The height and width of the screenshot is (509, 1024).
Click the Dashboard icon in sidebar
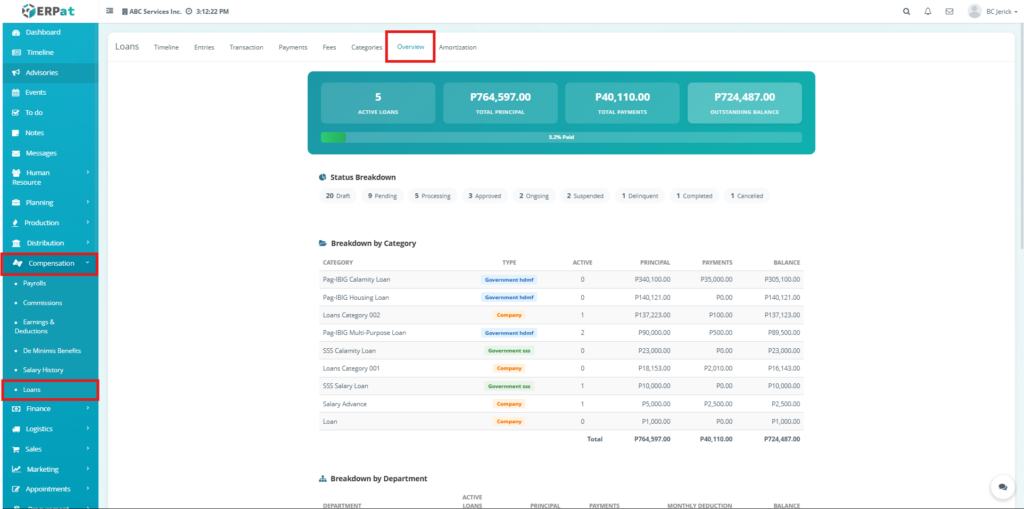(x=15, y=32)
